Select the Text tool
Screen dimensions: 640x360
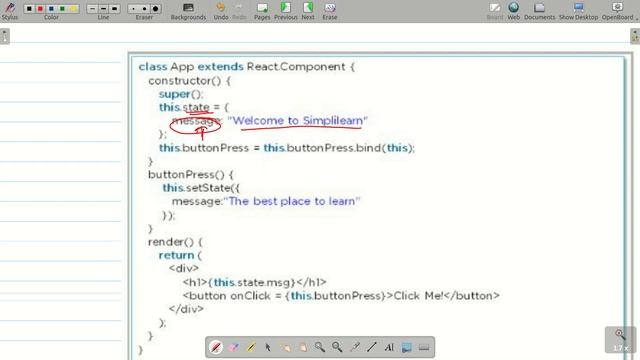(389, 347)
